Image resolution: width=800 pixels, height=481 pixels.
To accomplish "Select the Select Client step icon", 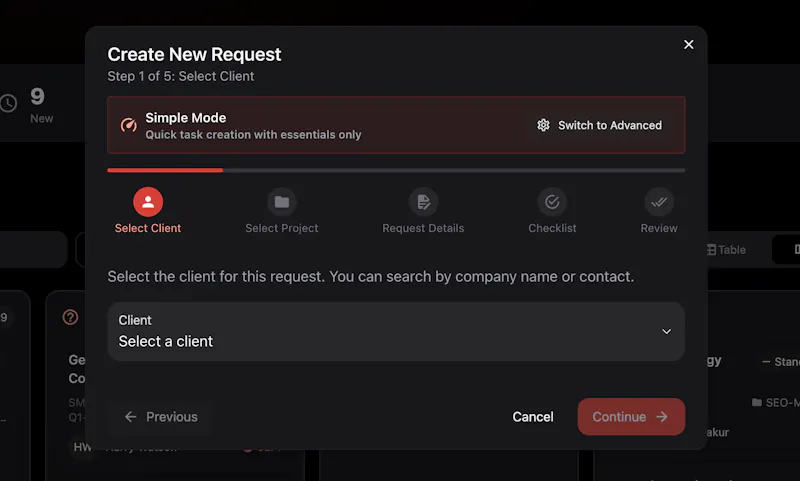I will pos(148,202).
